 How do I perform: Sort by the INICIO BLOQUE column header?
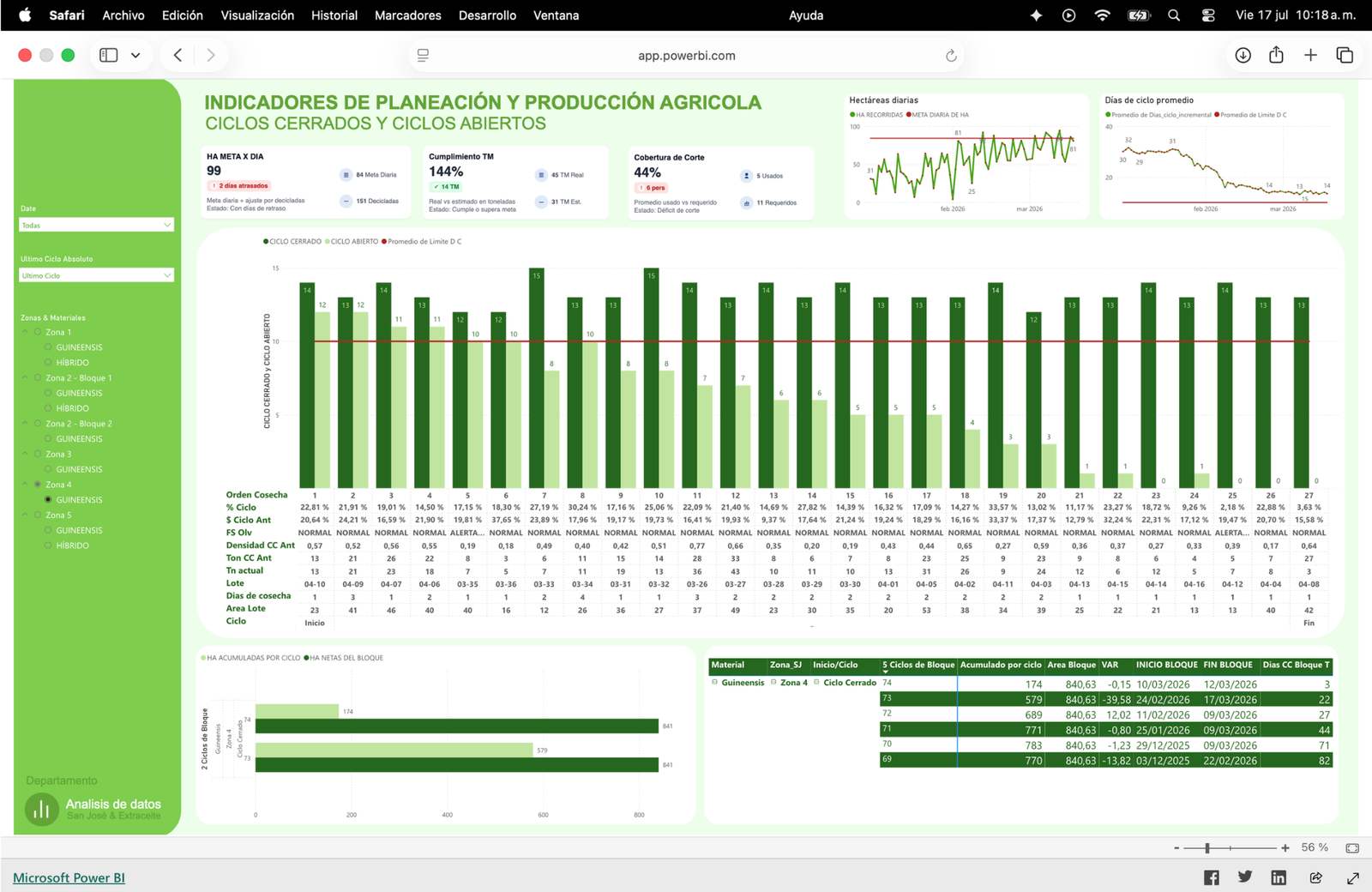(1166, 665)
